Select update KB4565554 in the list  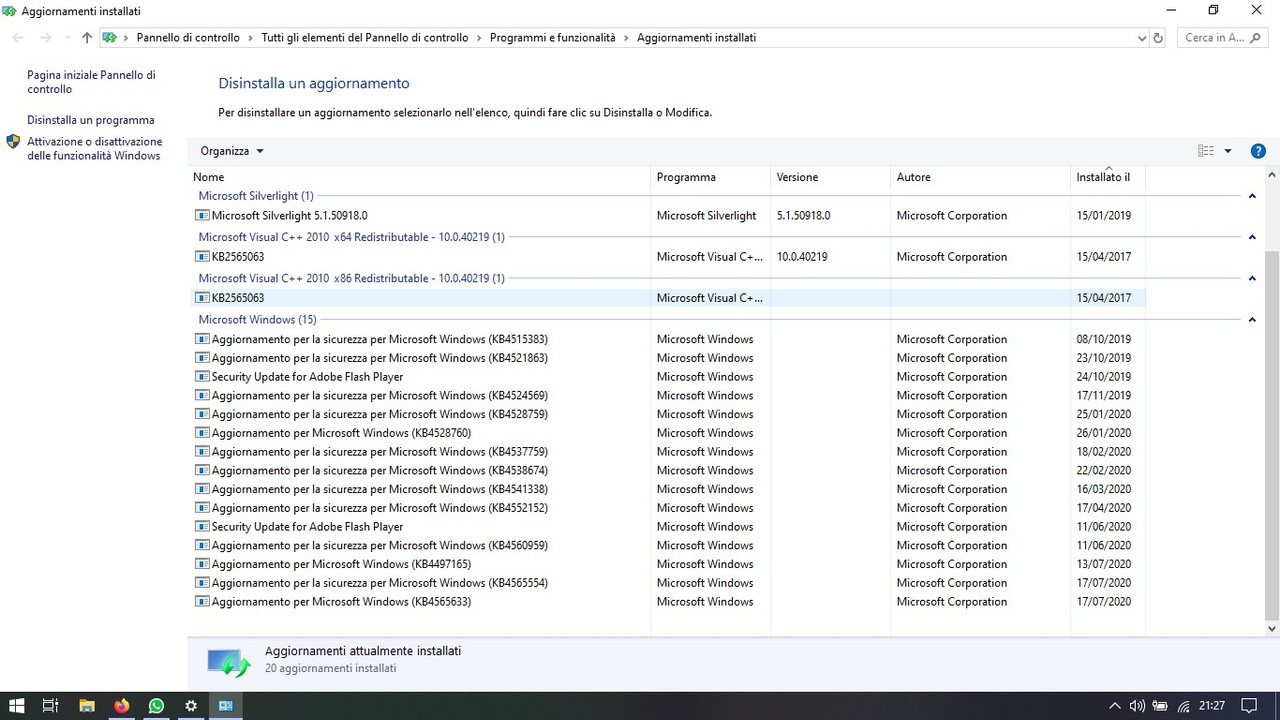point(668,583)
